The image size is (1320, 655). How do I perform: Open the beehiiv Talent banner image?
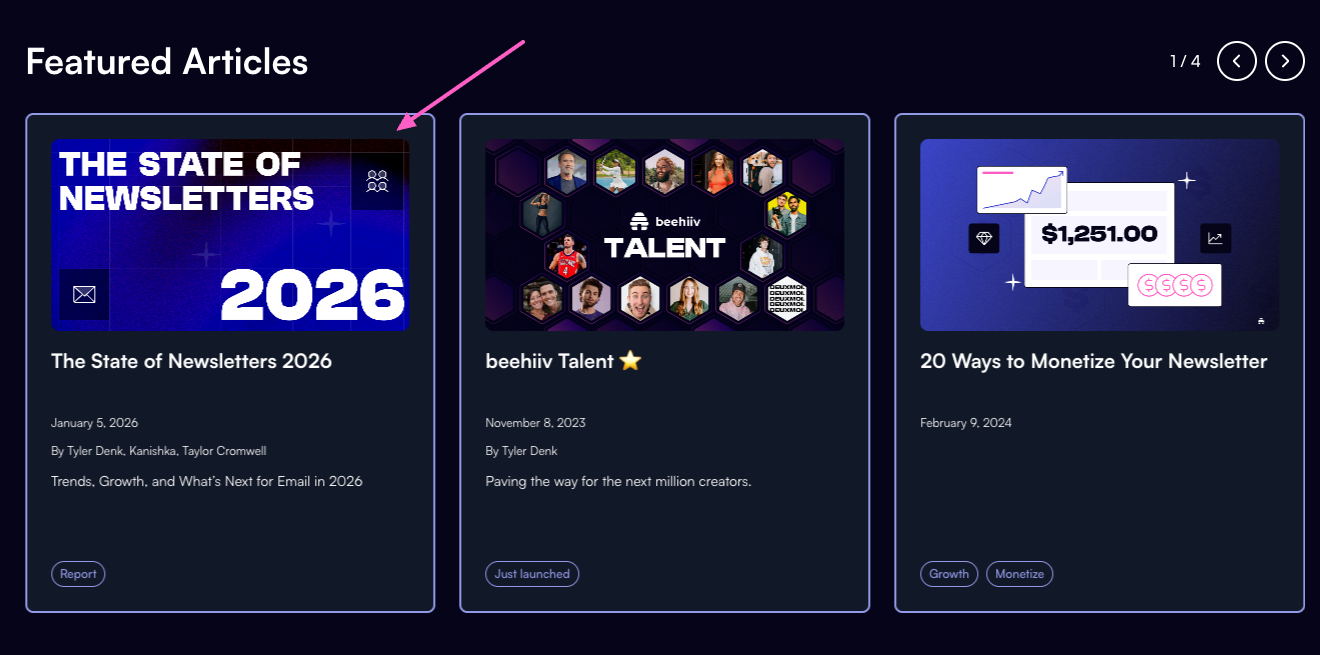pos(665,235)
